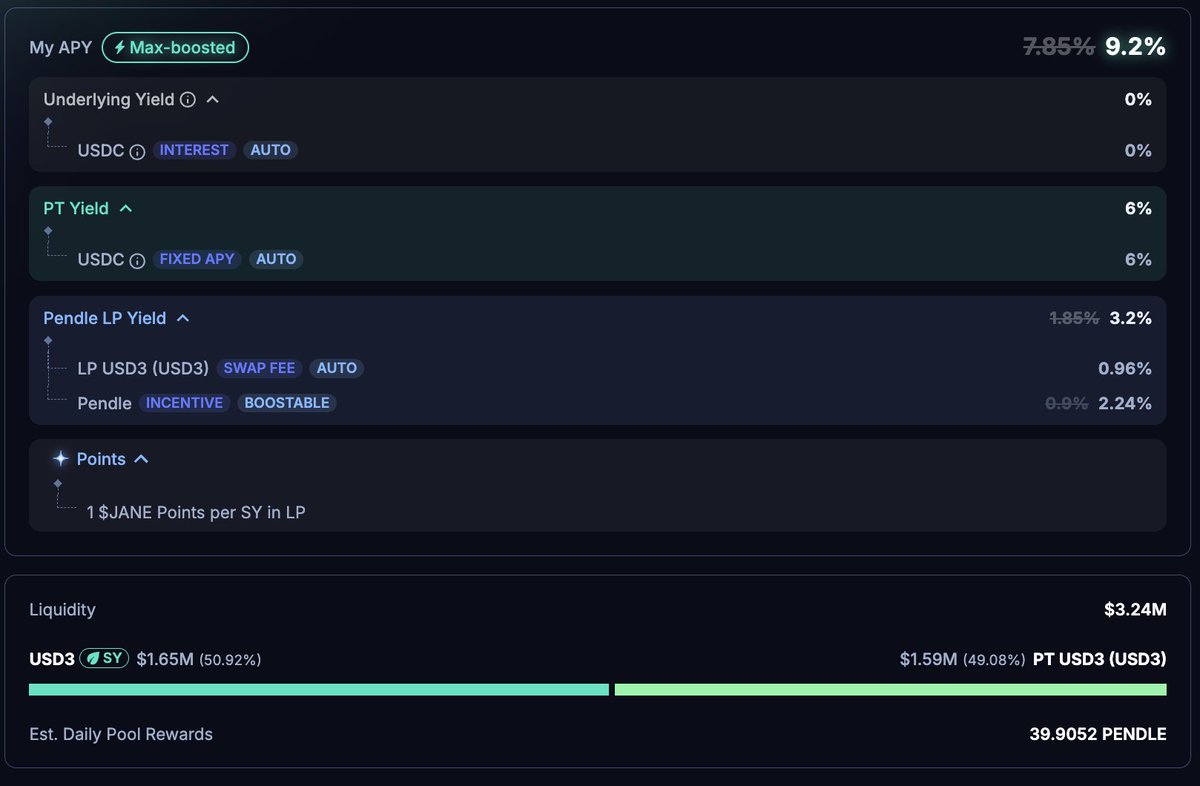Image resolution: width=1200 pixels, height=786 pixels.
Task: Click the SWAP FEE tag
Action: click(x=259, y=368)
